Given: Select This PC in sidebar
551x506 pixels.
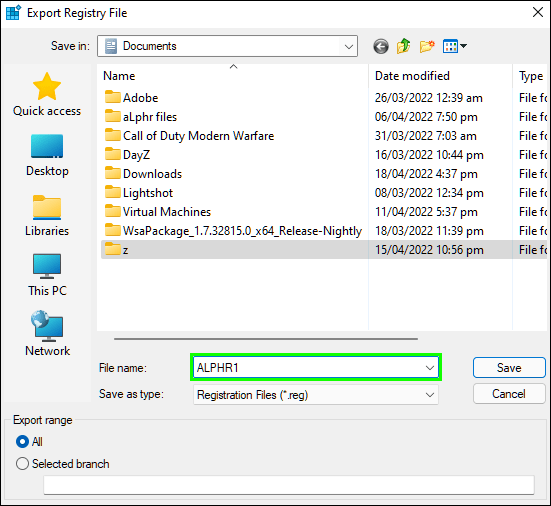Looking at the screenshot, I should (47, 275).
